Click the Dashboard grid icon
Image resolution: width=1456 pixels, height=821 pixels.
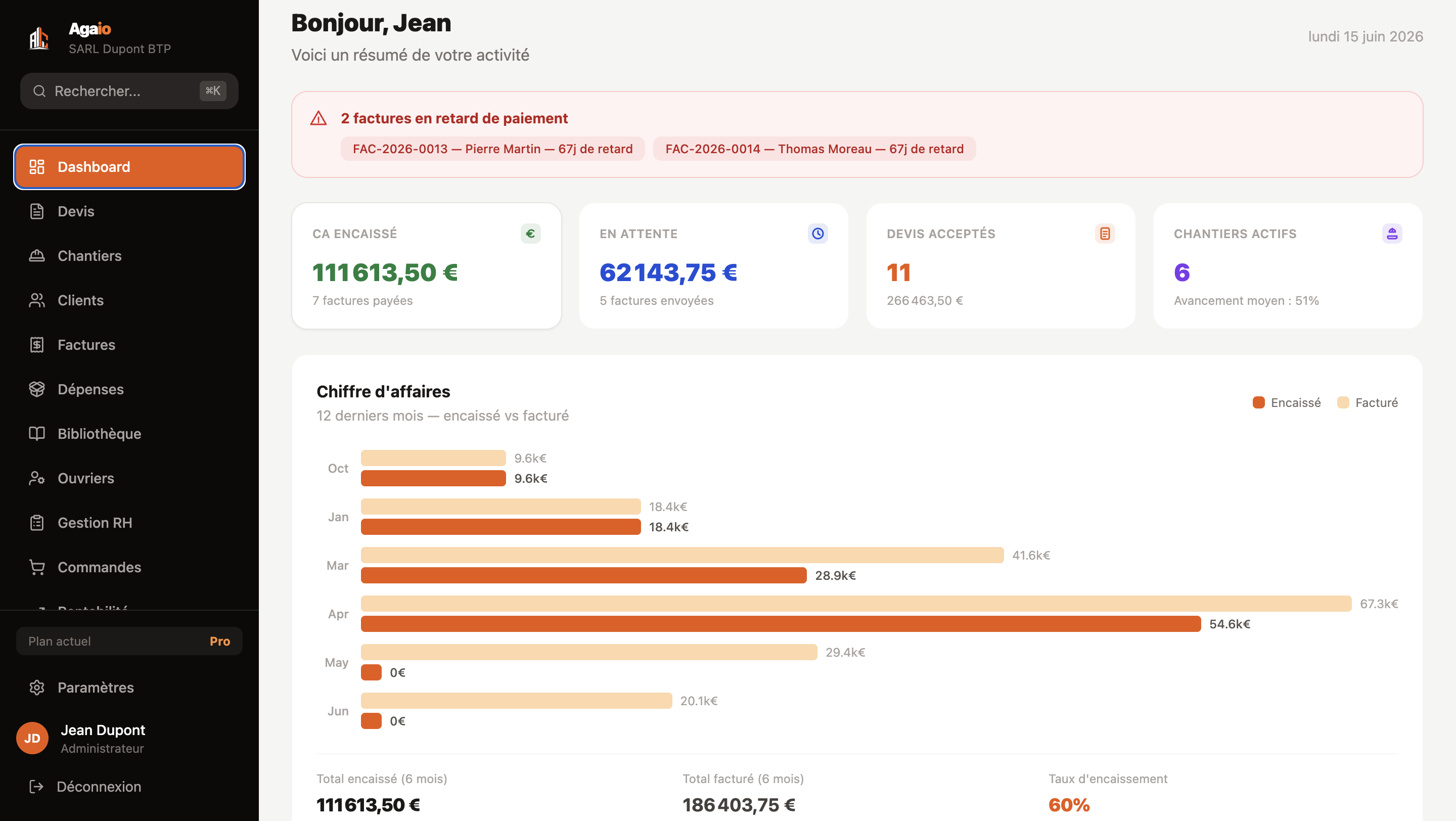coord(37,167)
